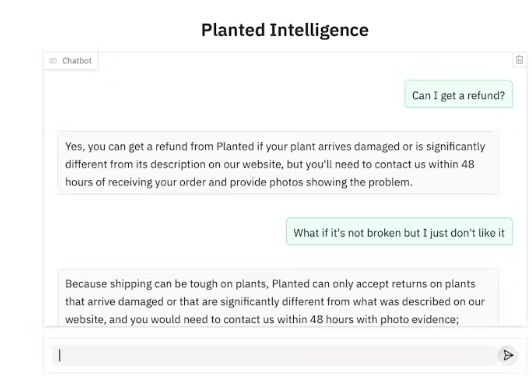Click the 'Planted Intelligence' page heading
The image size is (532, 377).
(x=285, y=30)
